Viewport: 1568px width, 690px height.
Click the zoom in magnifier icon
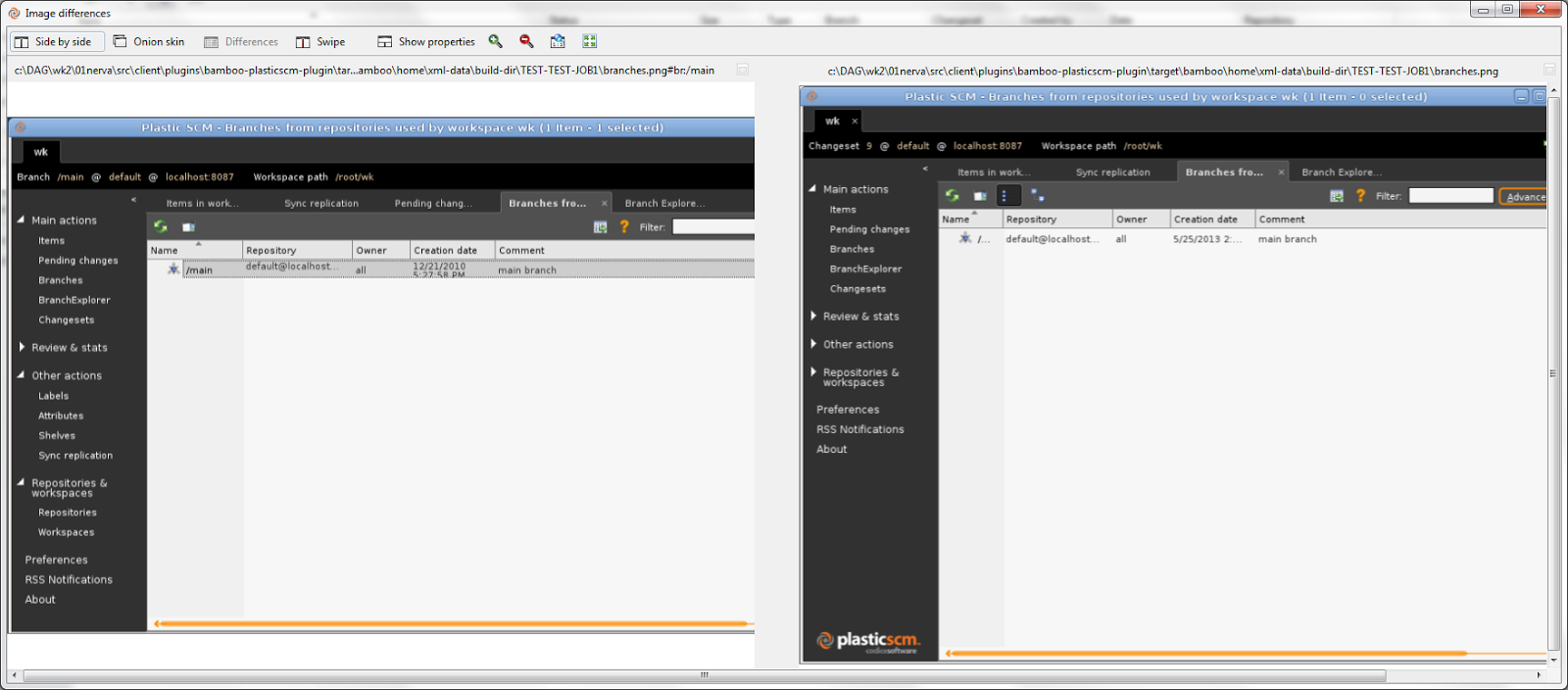coord(496,41)
